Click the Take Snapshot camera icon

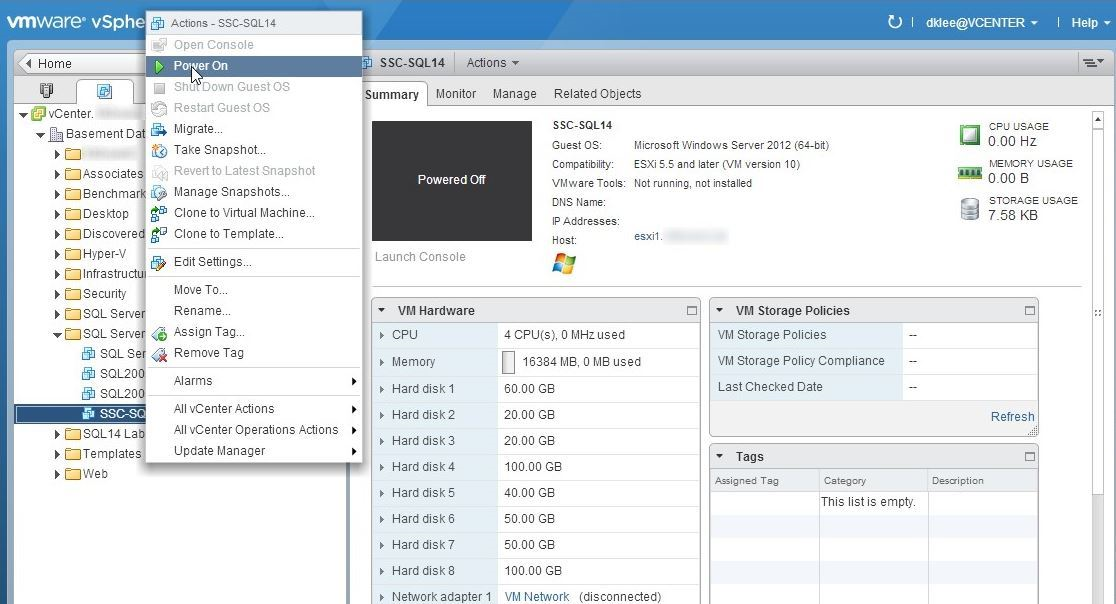159,150
